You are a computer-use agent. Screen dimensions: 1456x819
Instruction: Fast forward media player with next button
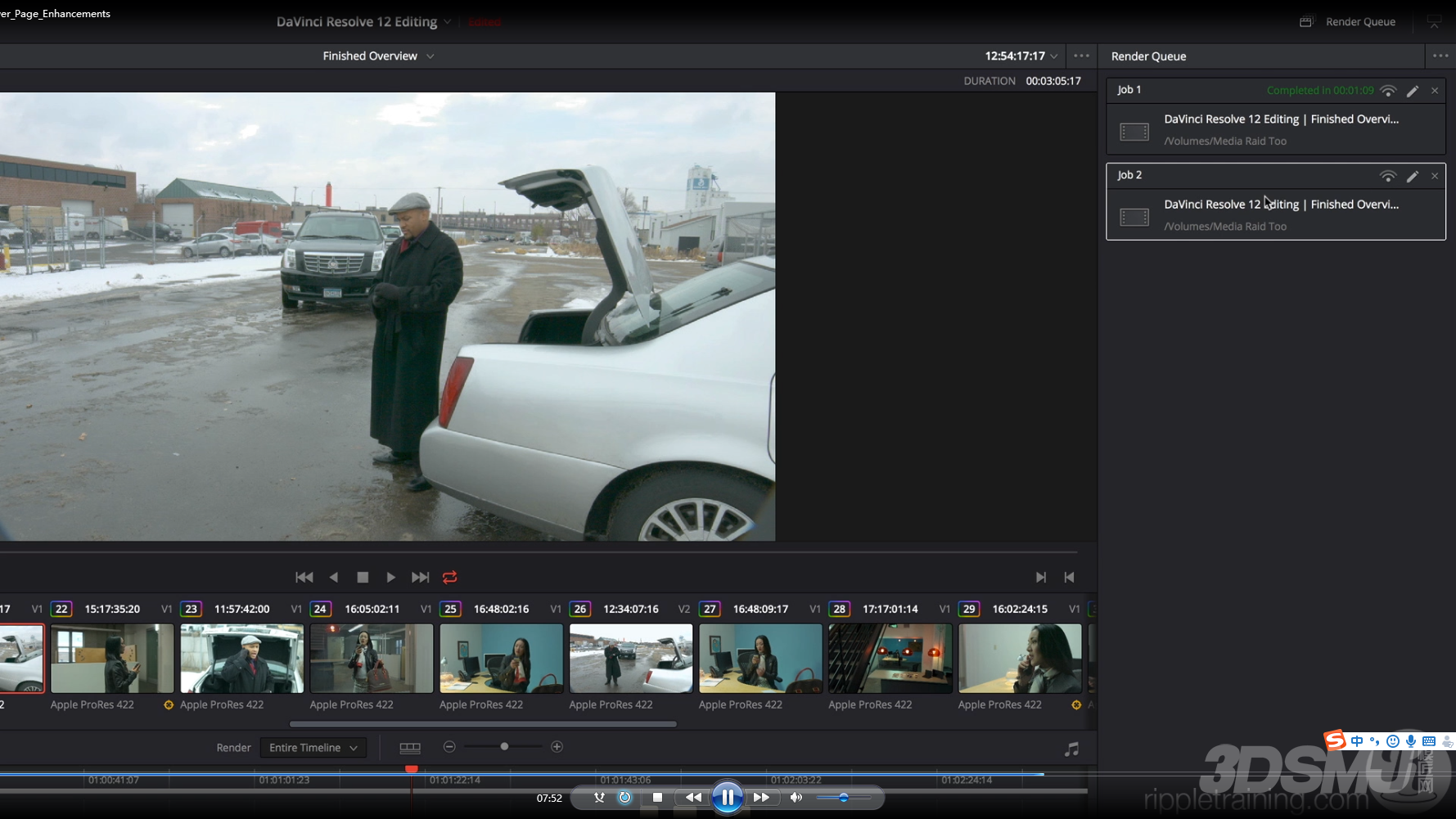pyautogui.click(x=761, y=797)
